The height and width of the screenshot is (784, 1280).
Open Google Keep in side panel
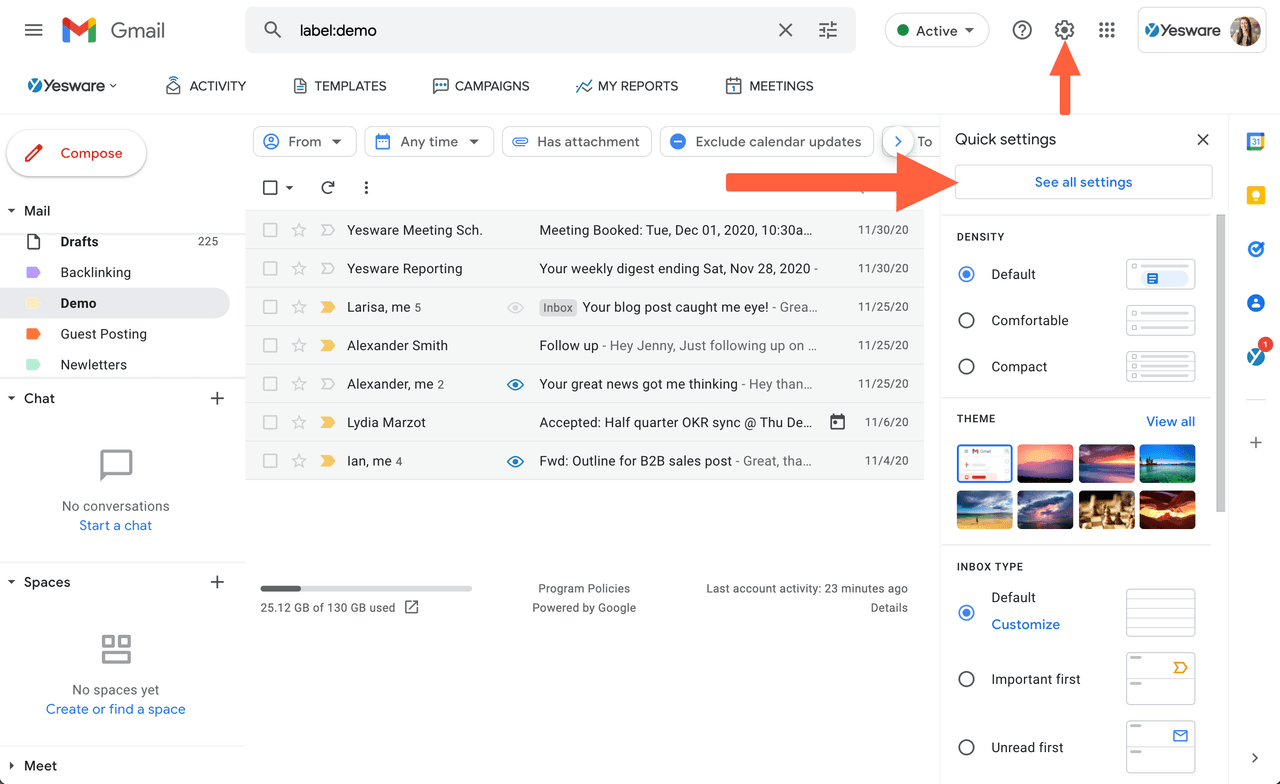(x=1256, y=195)
